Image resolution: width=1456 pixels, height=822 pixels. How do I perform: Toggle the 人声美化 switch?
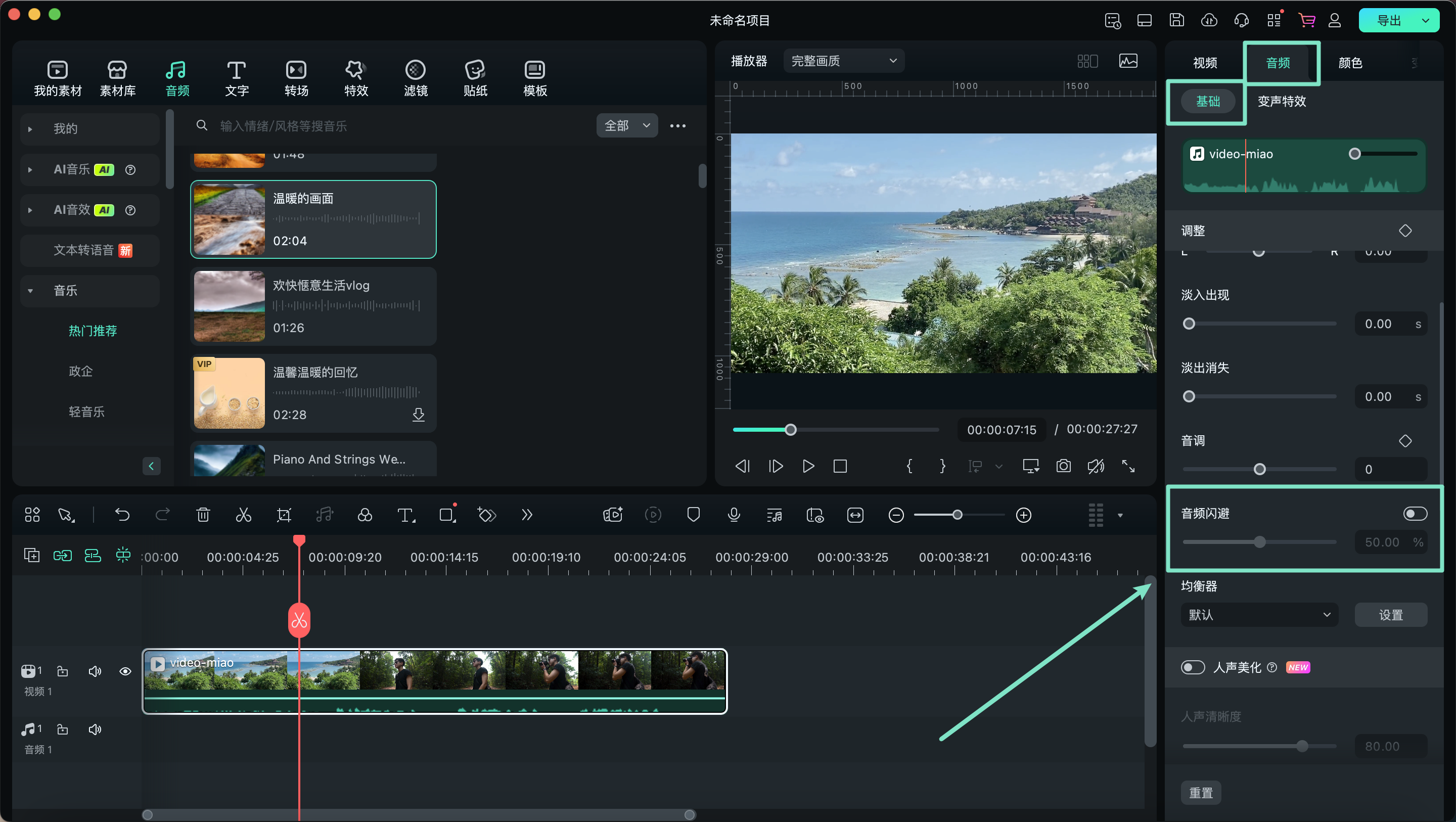tap(1192, 667)
